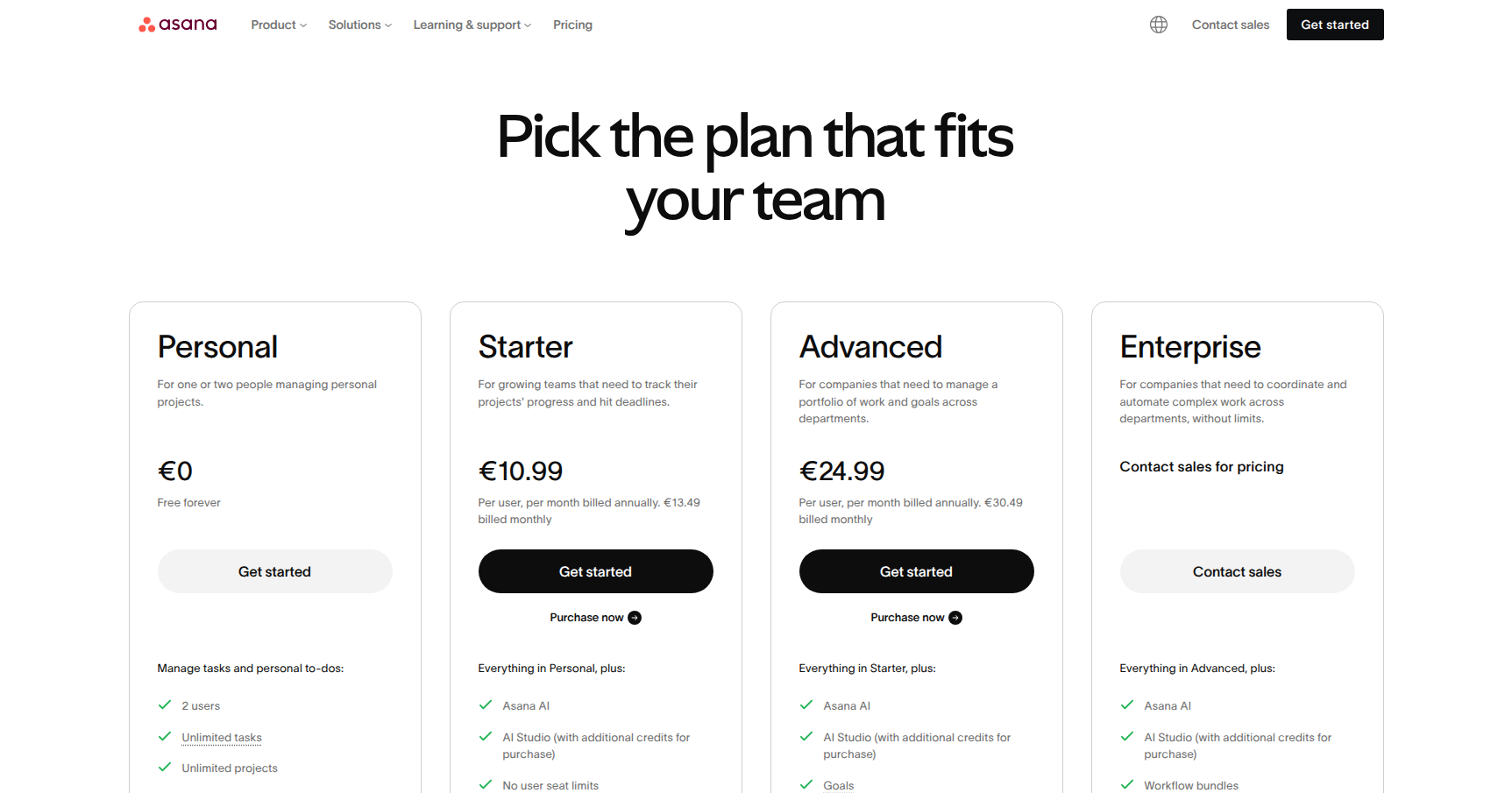Choose Get started on the Personal plan
This screenshot has height=793, width=1512.
point(274,571)
